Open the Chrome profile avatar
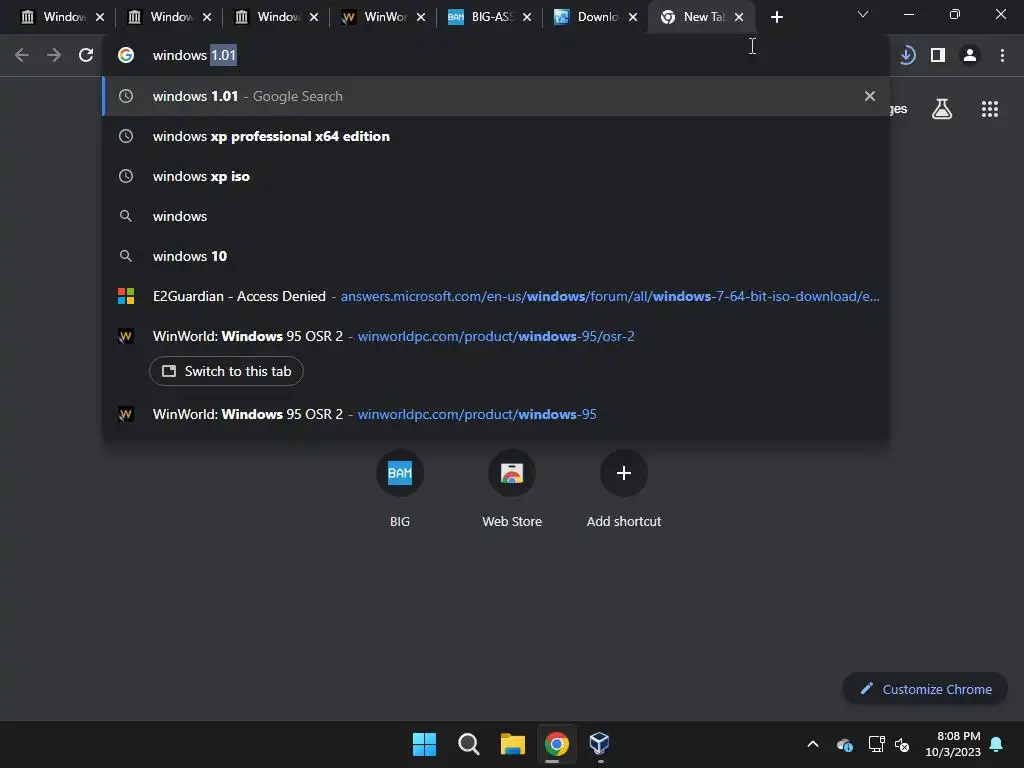This screenshot has width=1024, height=768. pyautogui.click(x=970, y=56)
